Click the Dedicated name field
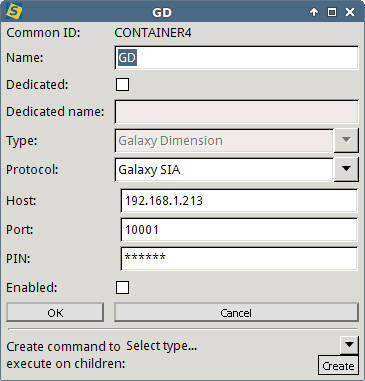 (x=237, y=112)
